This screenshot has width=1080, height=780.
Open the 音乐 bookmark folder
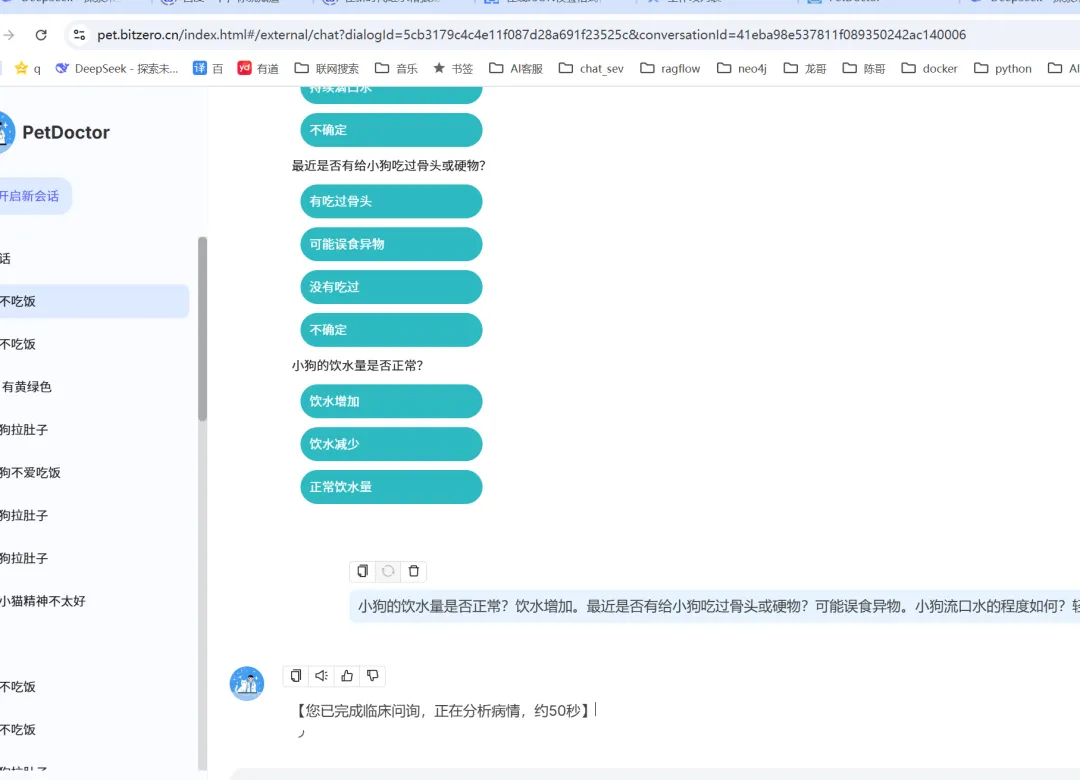396,68
